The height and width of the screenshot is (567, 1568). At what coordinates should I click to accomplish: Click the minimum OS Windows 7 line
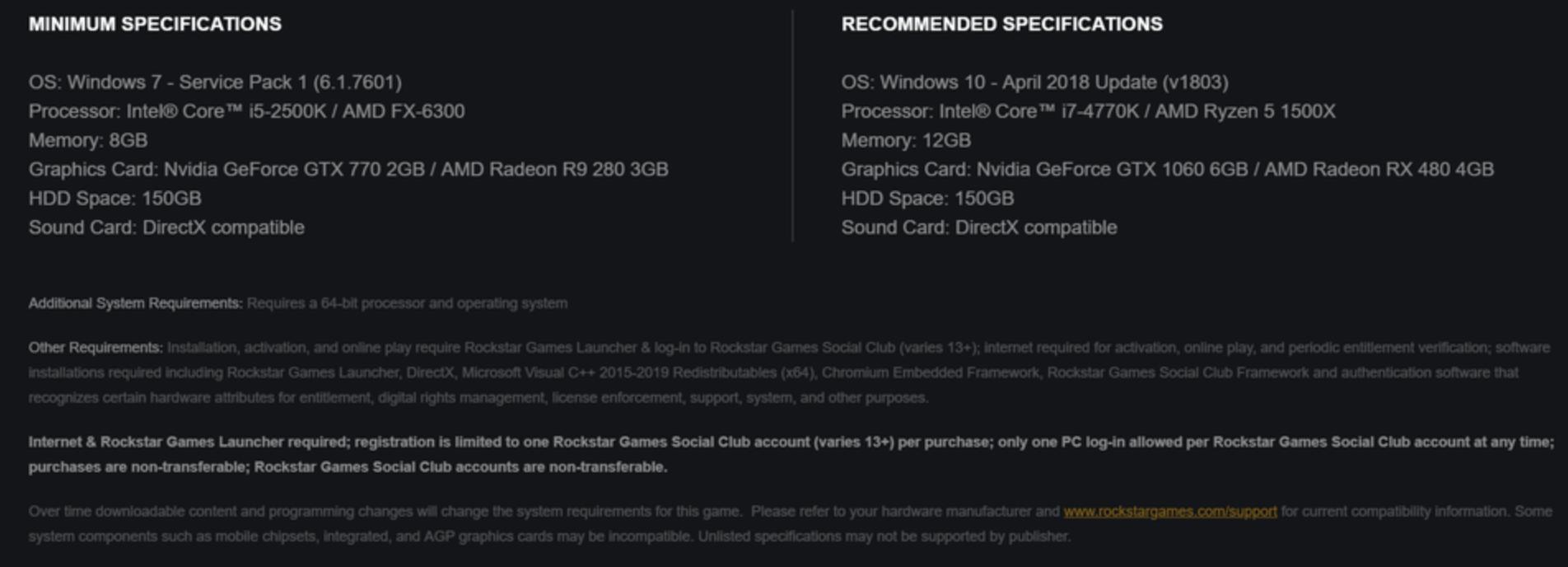click(215, 82)
